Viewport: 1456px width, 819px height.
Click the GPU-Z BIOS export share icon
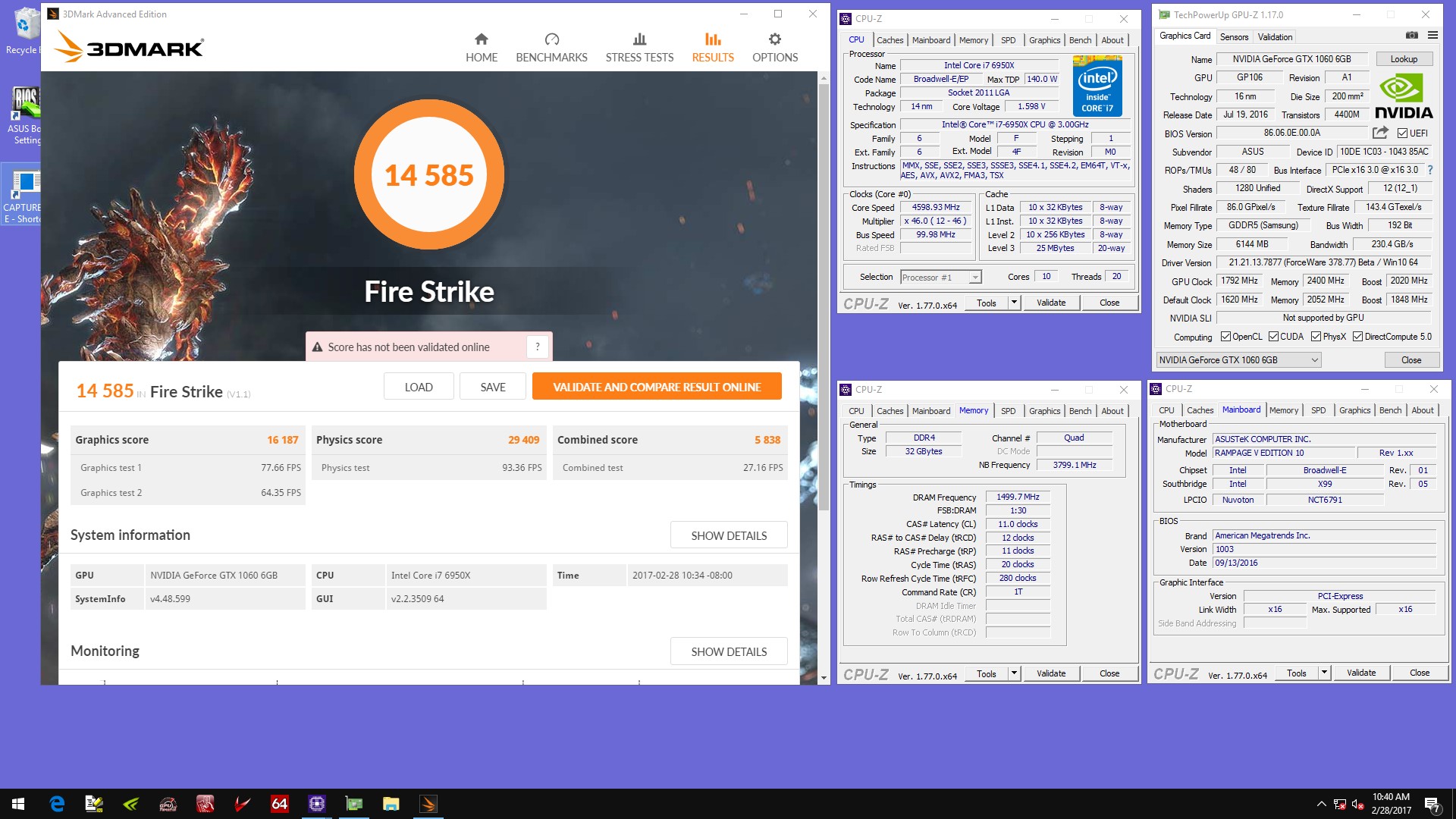coord(1380,133)
